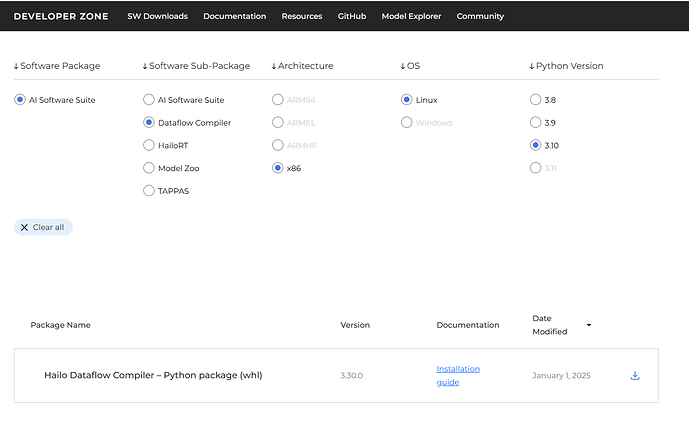Image resolution: width=689 pixels, height=431 pixels.
Task: Open the SW Downloads menu
Action: [x=157, y=16]
